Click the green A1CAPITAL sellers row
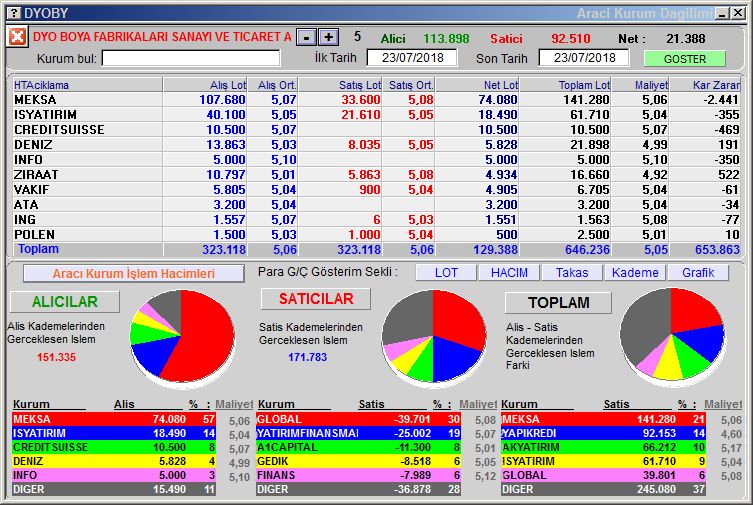The image size is (753, 505). [358, 447]
